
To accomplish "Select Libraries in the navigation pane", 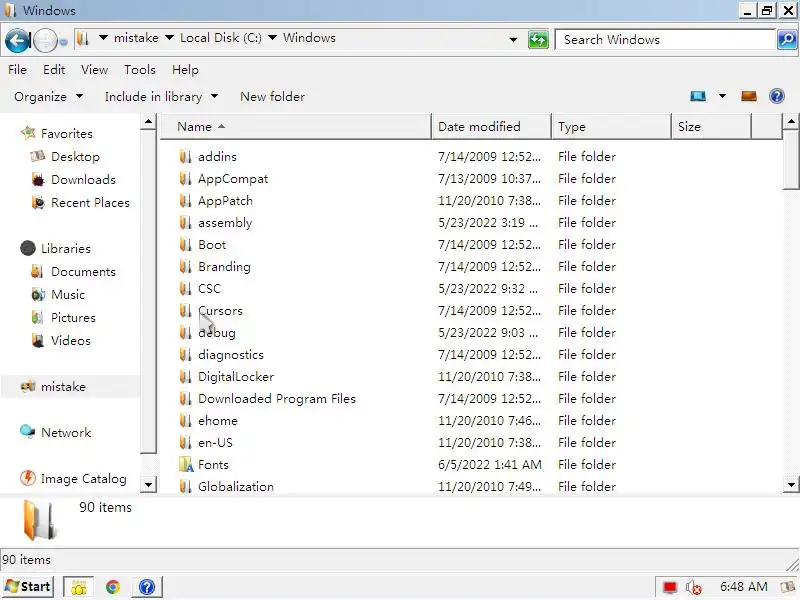I will coord(66,248).
